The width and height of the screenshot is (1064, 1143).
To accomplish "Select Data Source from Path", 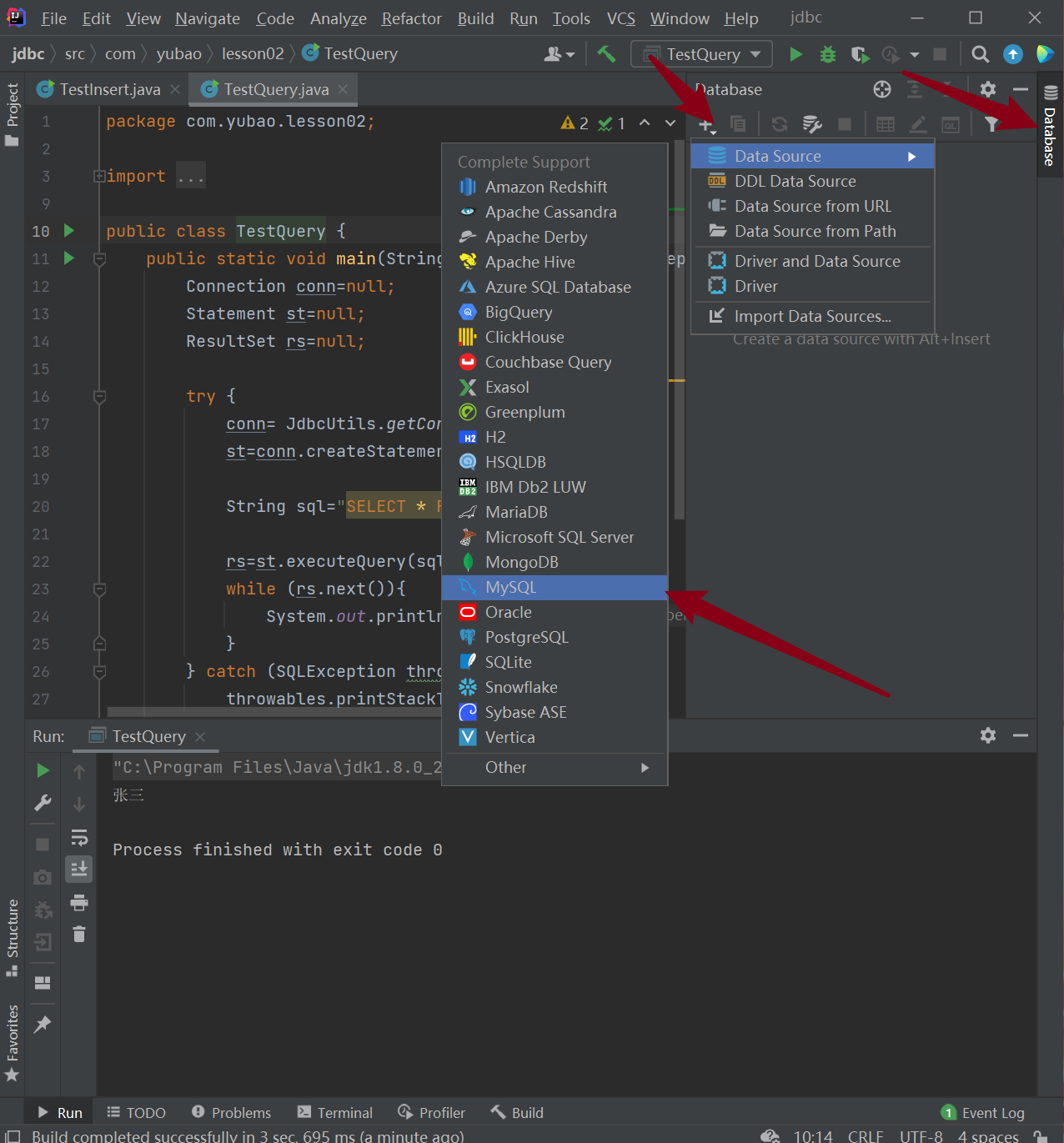I will (x=812, y=231).
